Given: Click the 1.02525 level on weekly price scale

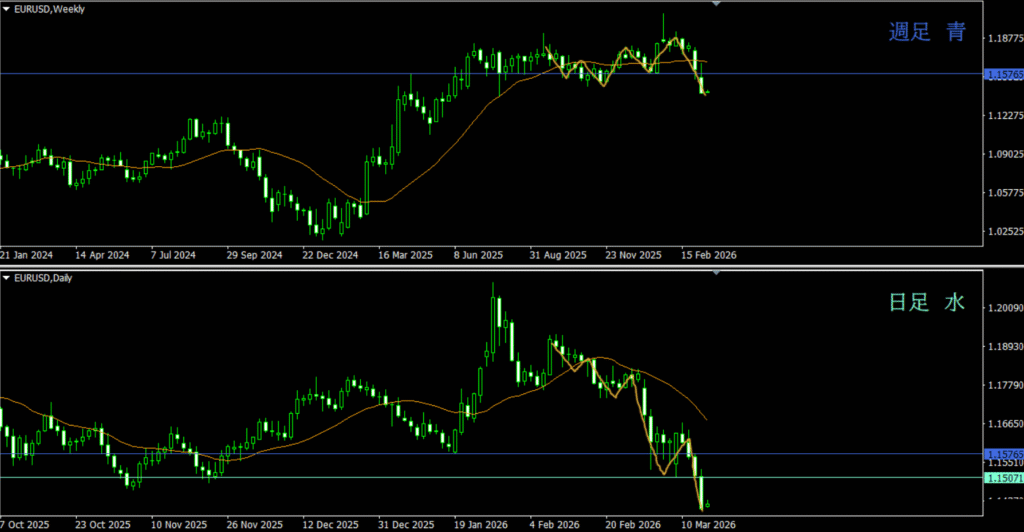Looking at the screenshot, I should click(1003, 231).
